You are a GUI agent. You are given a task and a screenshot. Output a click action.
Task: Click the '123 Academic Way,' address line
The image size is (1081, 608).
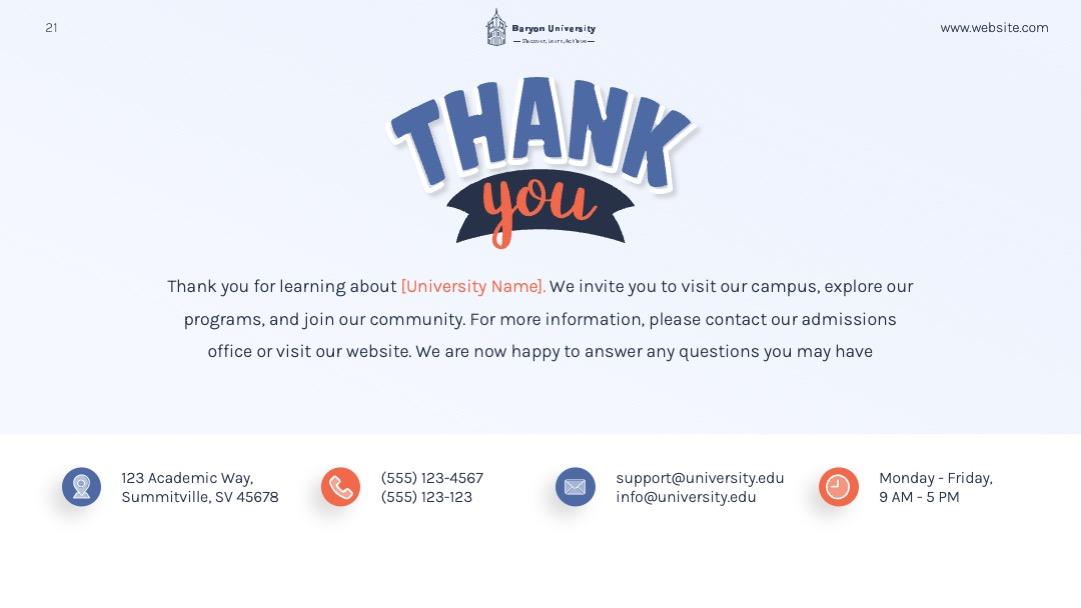(187, 478)
